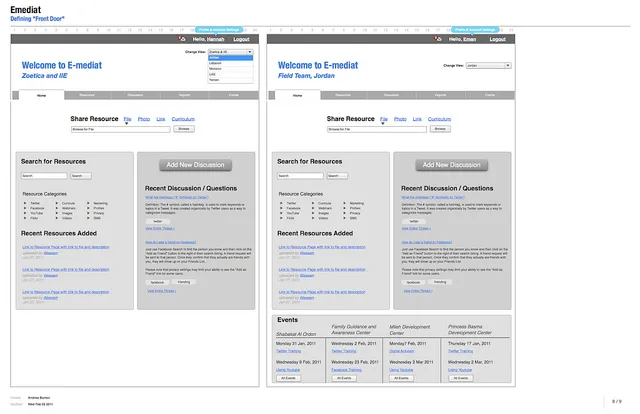This screenshot has width=640, height=414.
Task: Click Browse button in the left Share Resource
Action: coord(184,129)
